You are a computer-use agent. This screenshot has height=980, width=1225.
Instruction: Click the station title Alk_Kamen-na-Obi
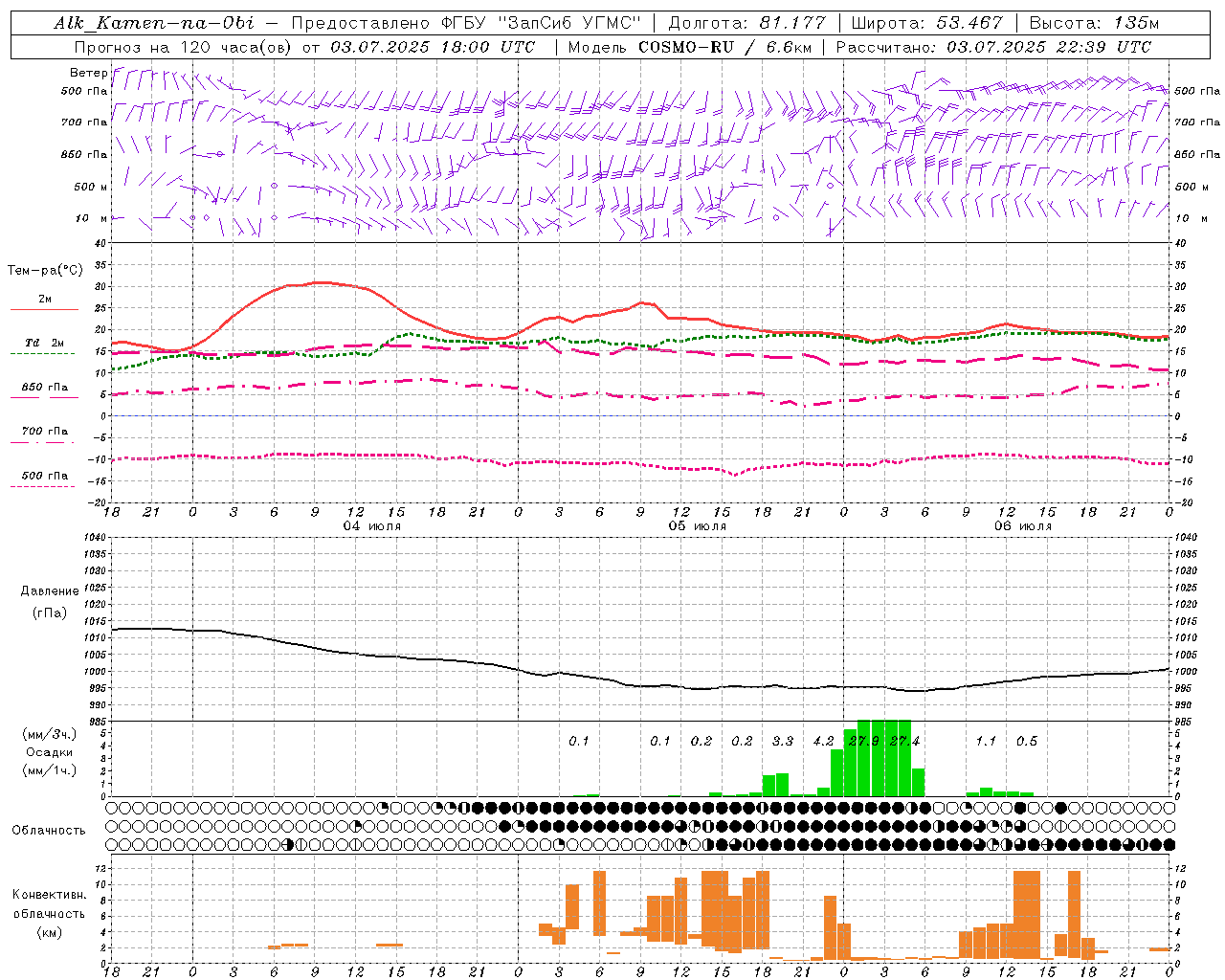(x=153, y=23)
